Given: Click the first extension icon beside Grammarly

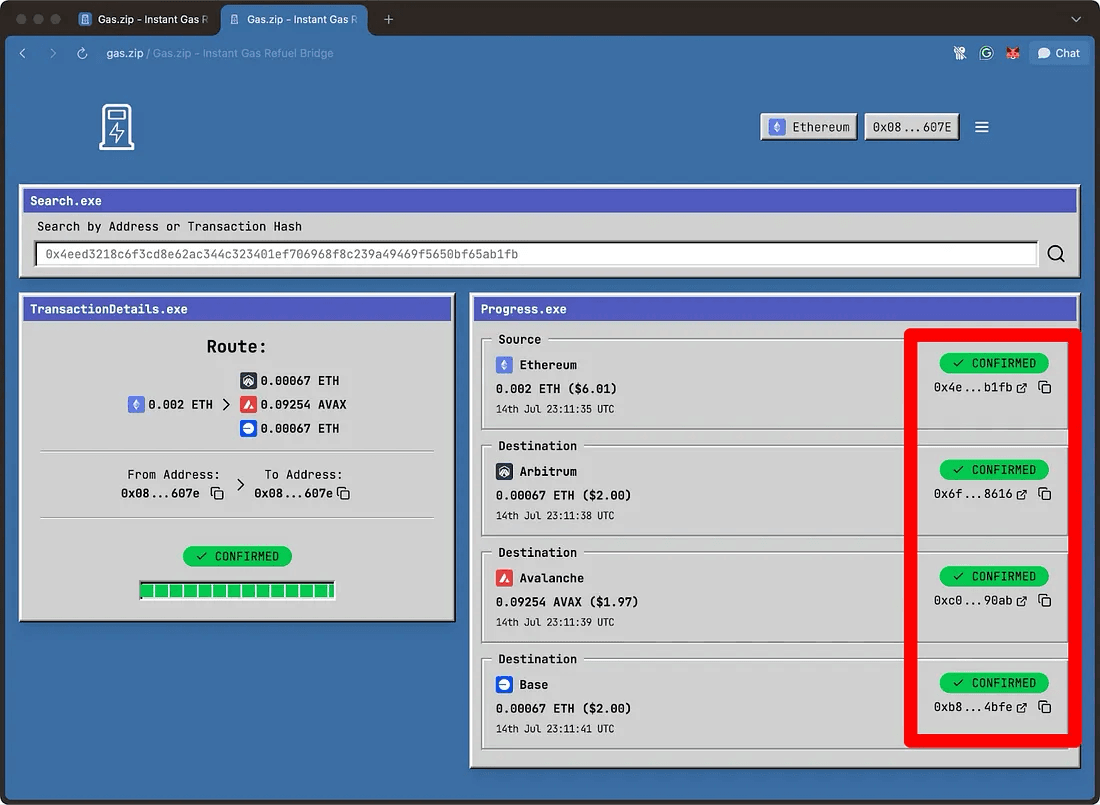Looking at the screenshot, I should (x=960, y=53).
